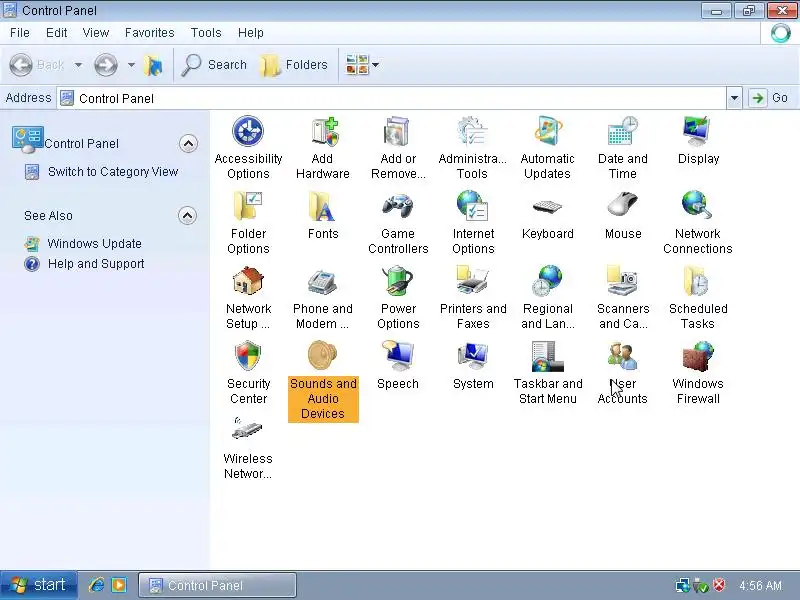This screenshot has height=600, width=800.
Task: Open Add Hardware applet
Action: coord(323,132)
